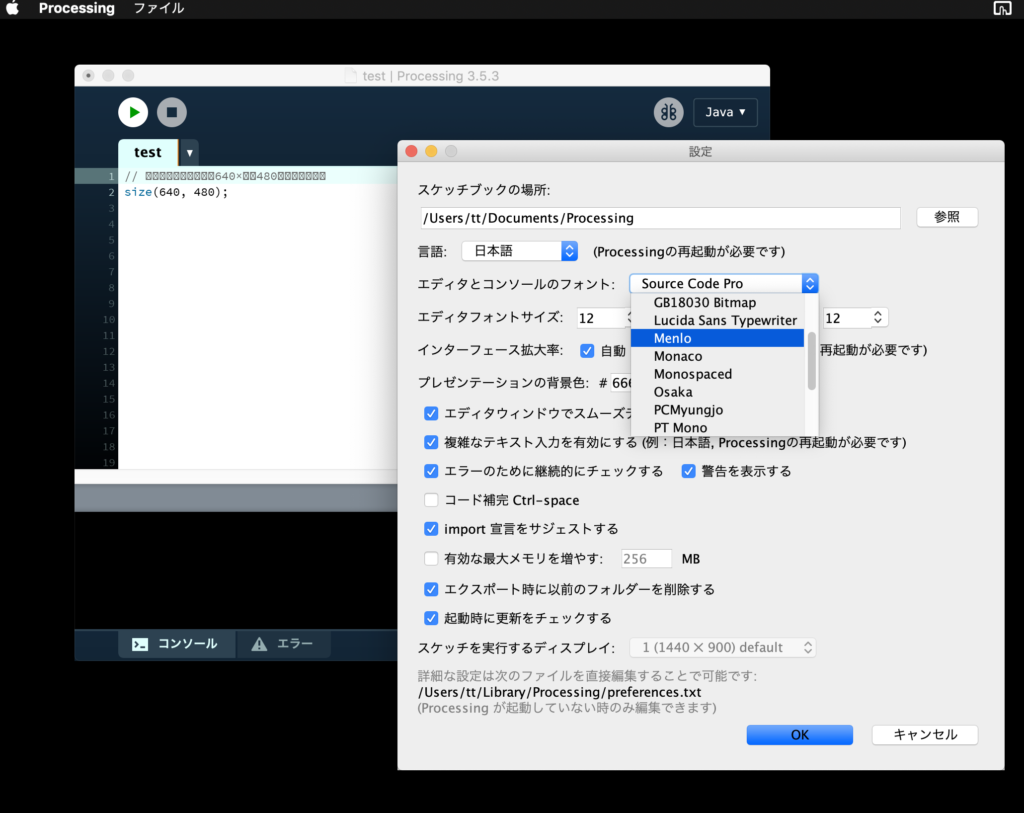Open the 日本語 language dropdown
This screenshot has height=813, width=1024.
click(x=520, y=251)
